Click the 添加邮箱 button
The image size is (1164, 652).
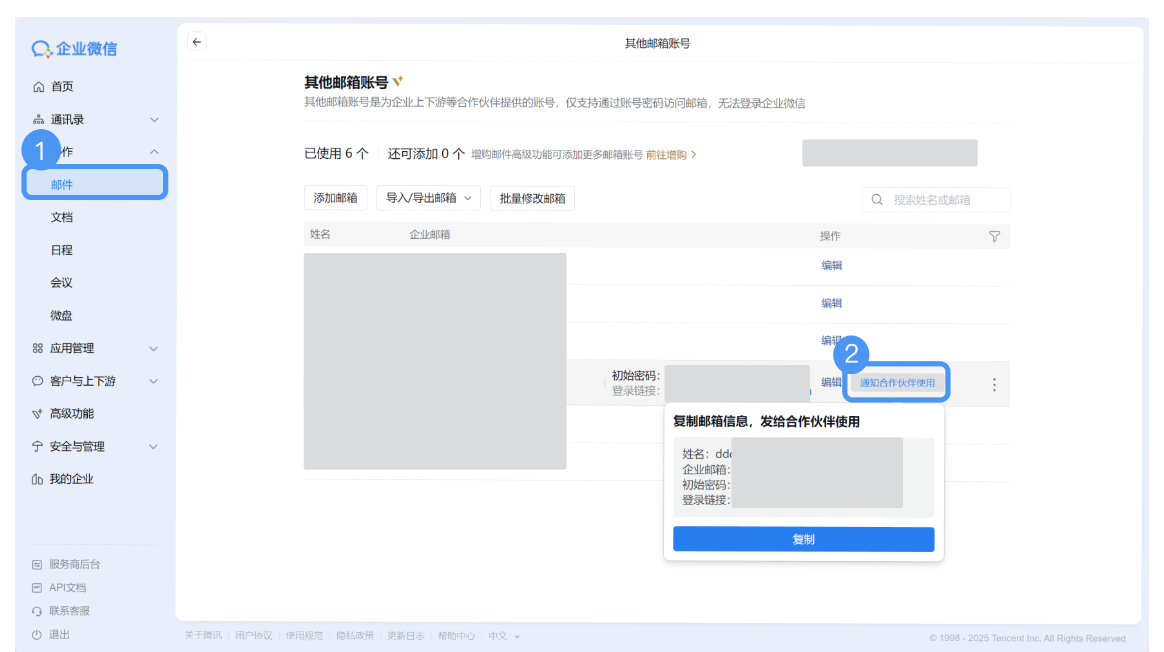(x=335, y=198)
